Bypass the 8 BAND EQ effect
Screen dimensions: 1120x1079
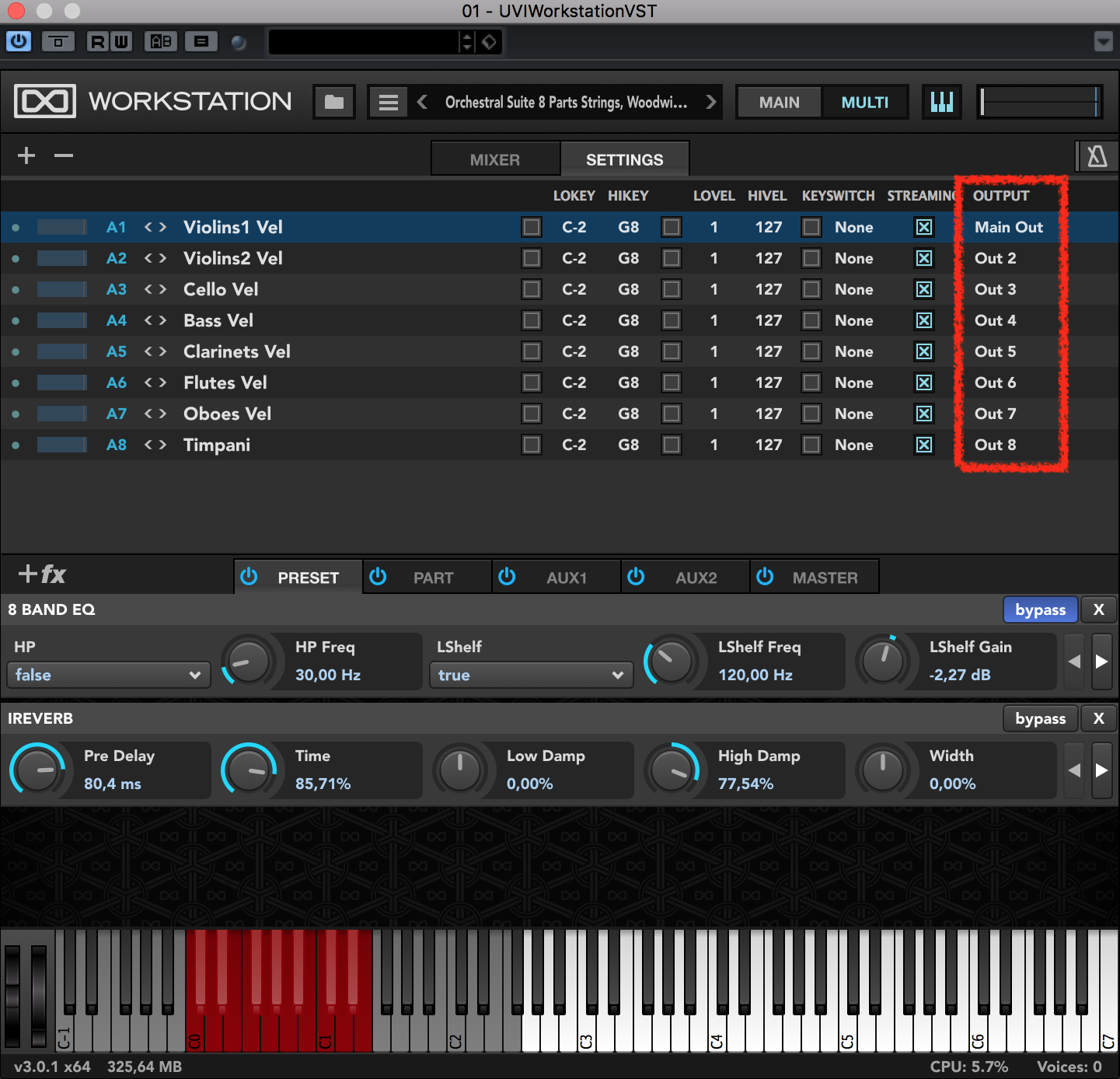[1040, 609]
